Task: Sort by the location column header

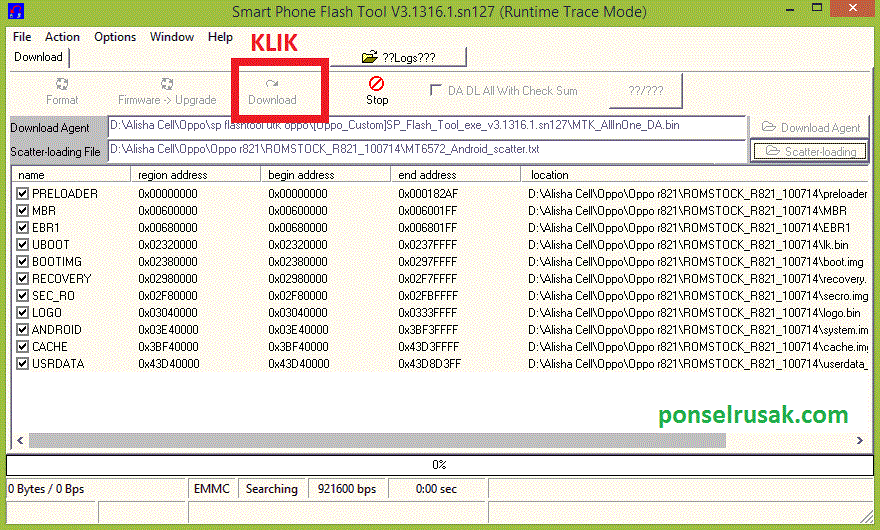Action: [695, 175]
